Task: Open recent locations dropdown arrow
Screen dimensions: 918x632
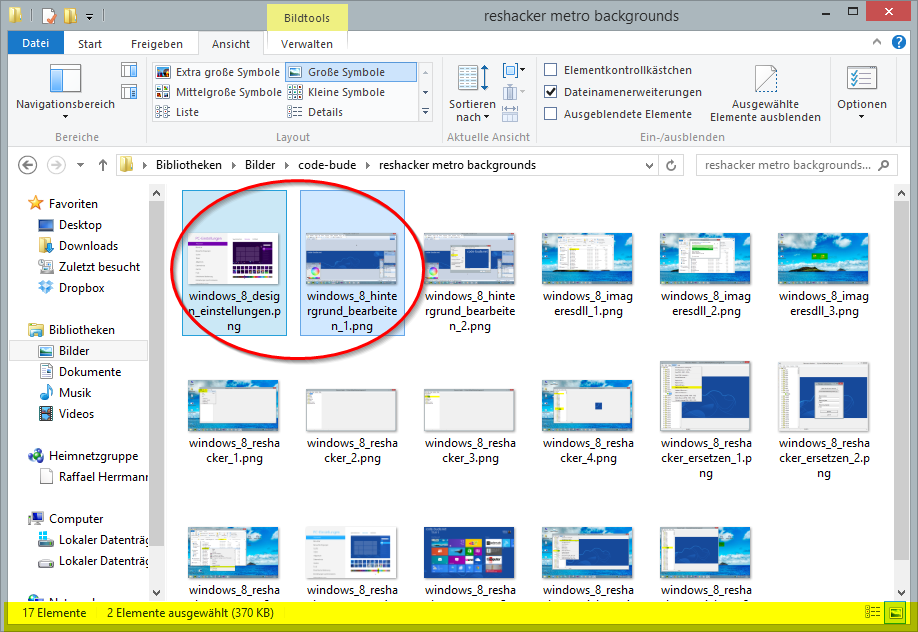Action: [80, 165]
